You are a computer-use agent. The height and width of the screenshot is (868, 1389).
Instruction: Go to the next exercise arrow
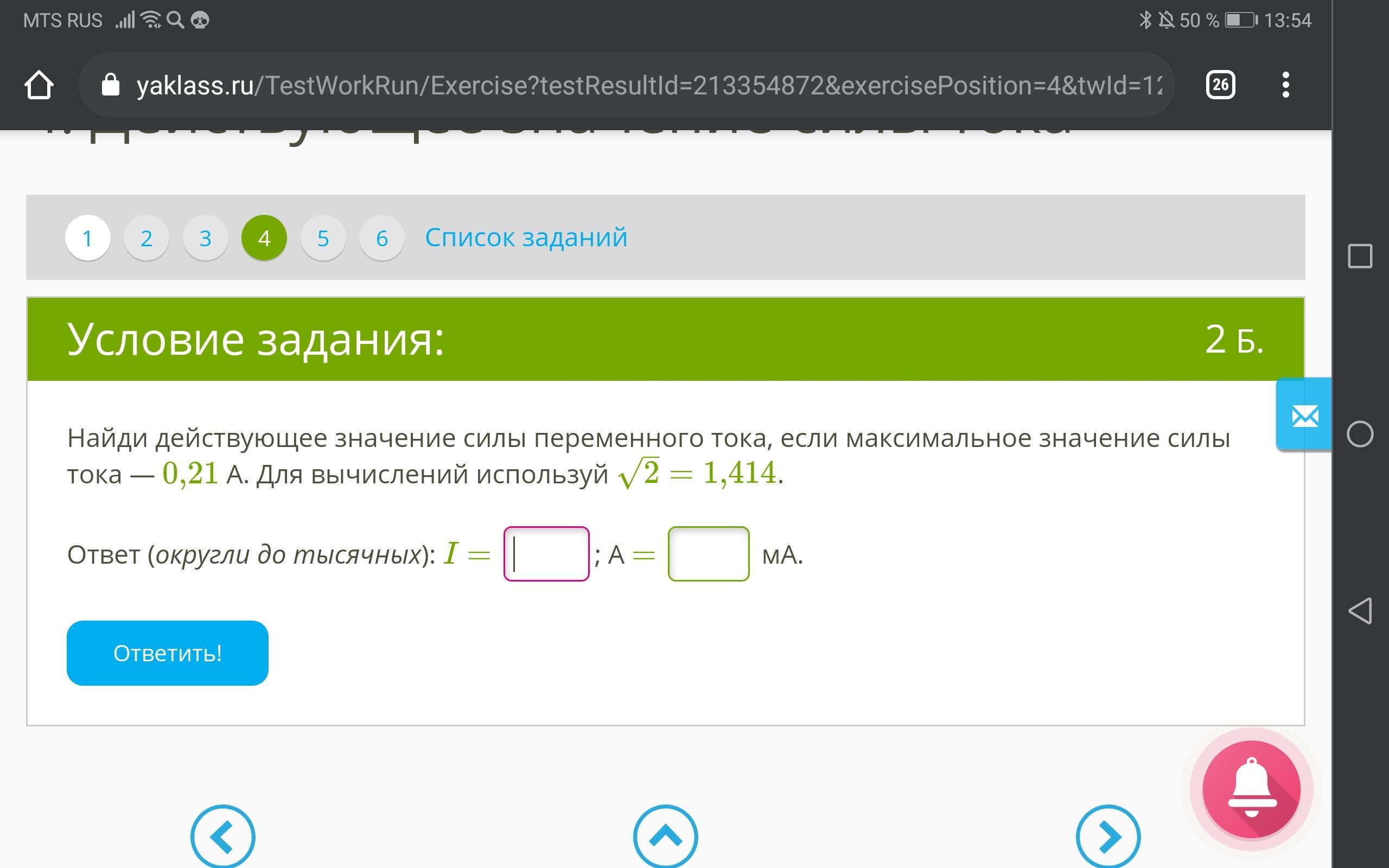[1108, 837]
